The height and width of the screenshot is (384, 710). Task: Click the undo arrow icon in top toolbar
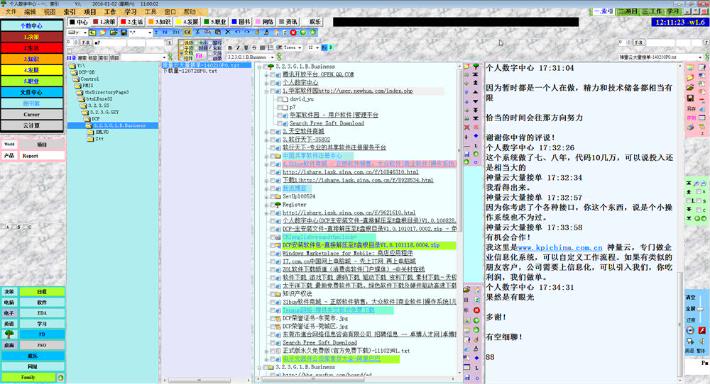point(237,32)
